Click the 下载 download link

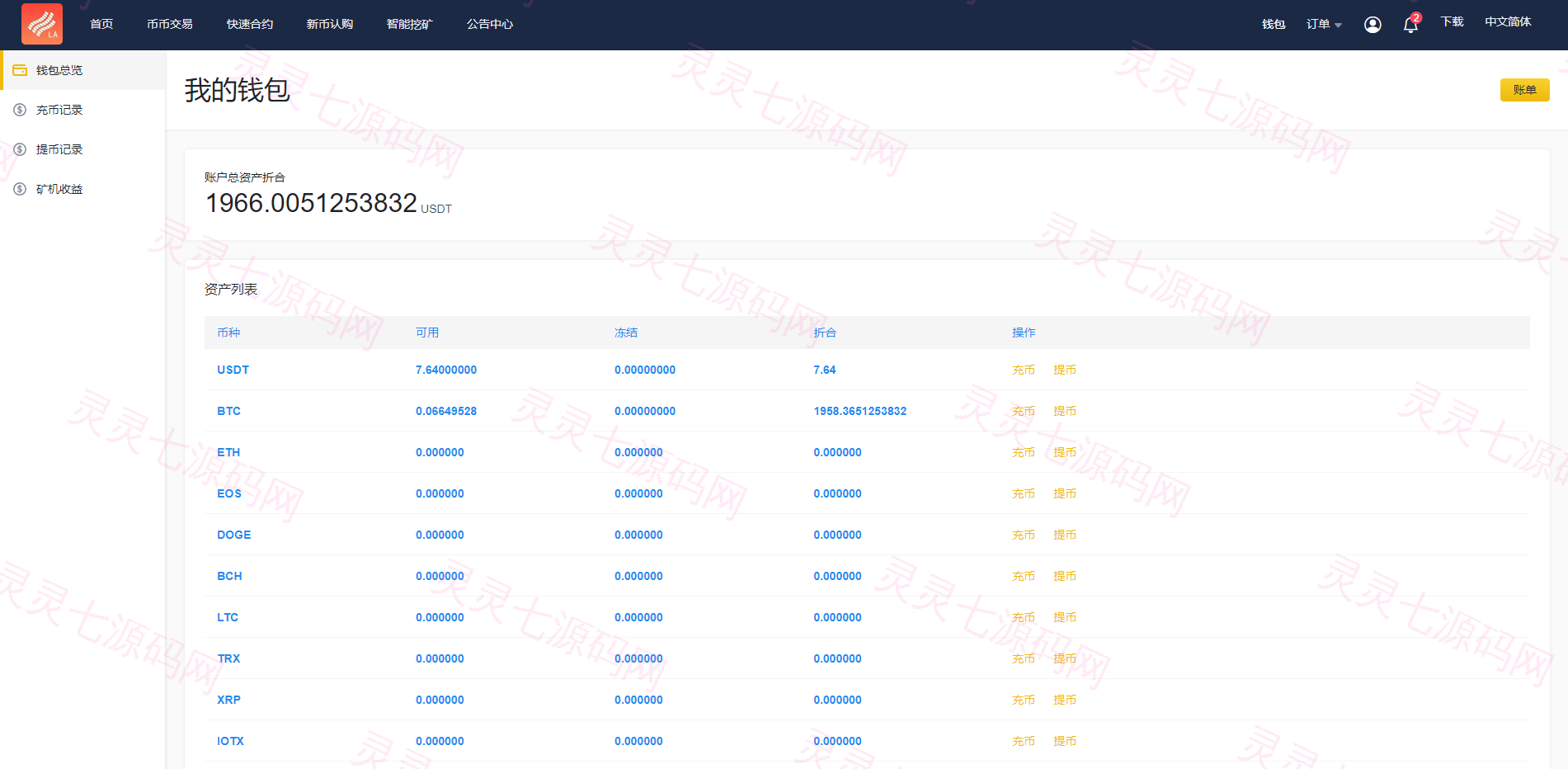(x=1452, y=22)
